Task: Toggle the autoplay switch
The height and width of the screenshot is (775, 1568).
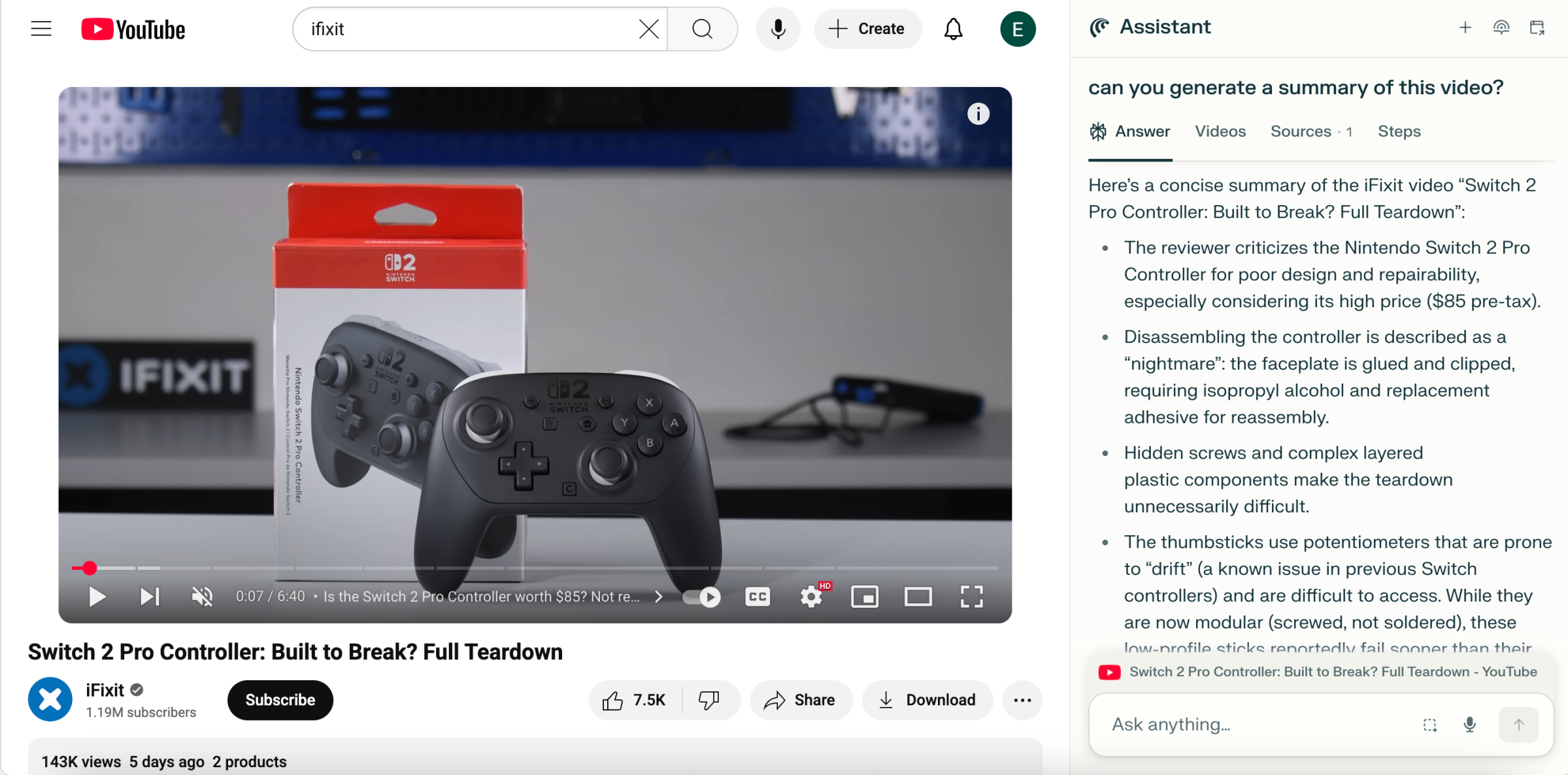Action: pos(701,596)
